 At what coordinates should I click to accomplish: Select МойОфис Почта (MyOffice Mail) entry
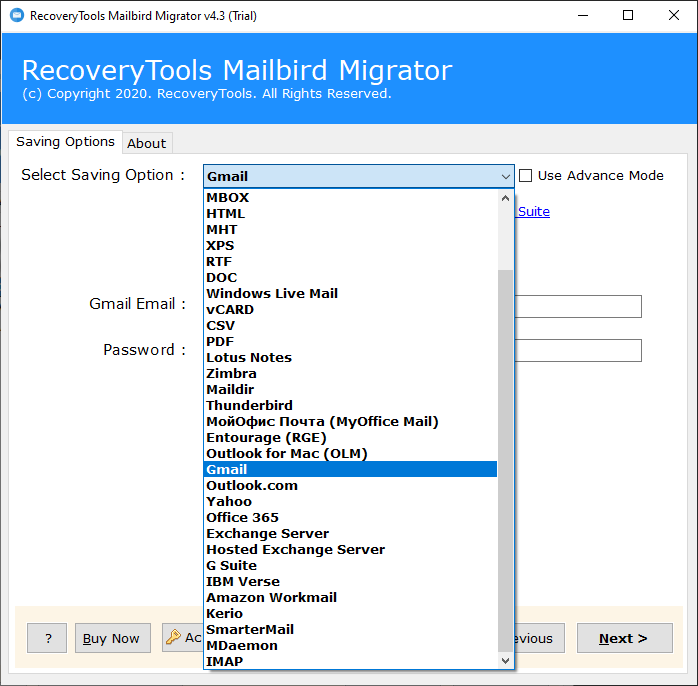(x=350, y=422)
